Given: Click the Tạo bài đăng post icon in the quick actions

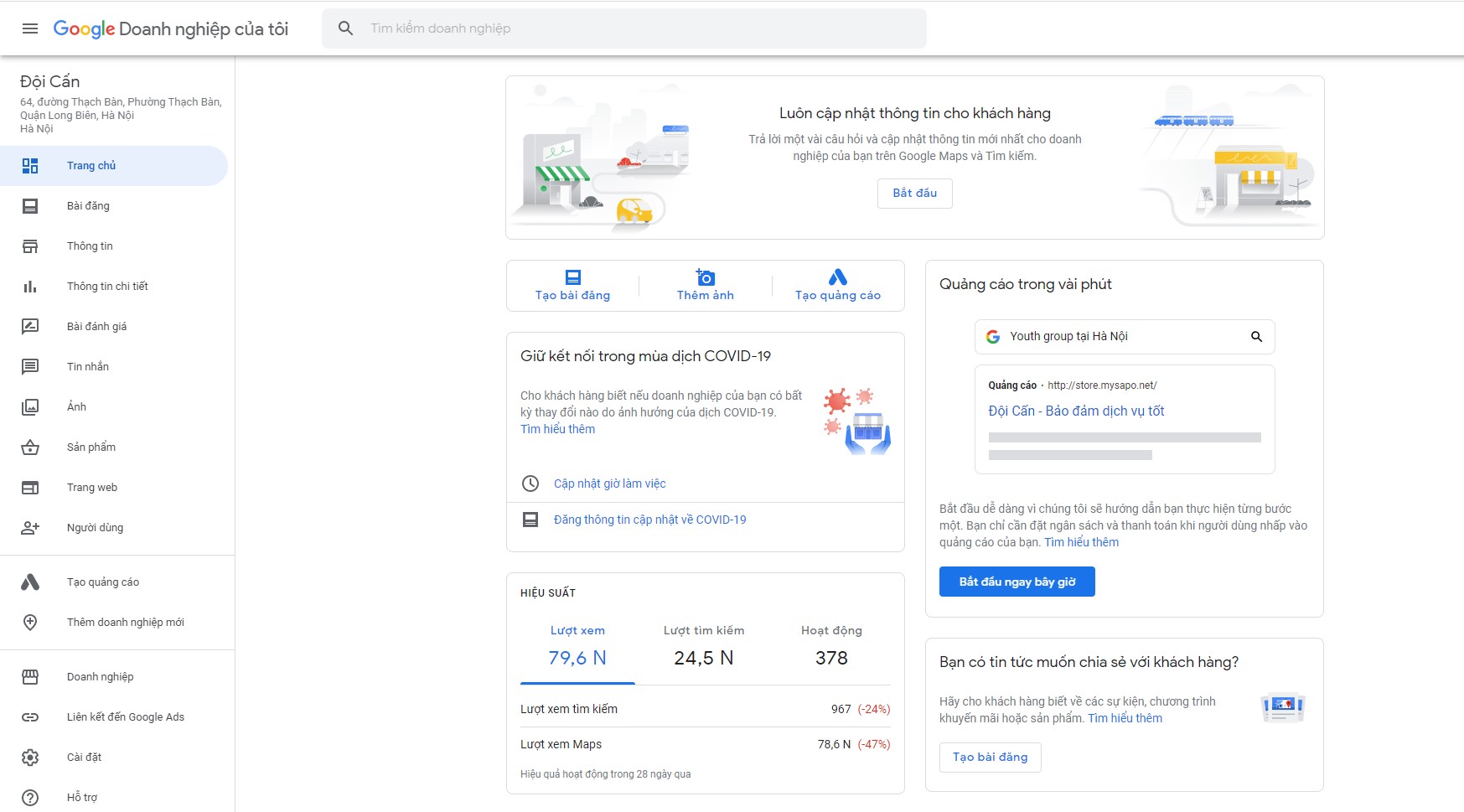Looking at the screenshot, I should [x=573, y=277].
